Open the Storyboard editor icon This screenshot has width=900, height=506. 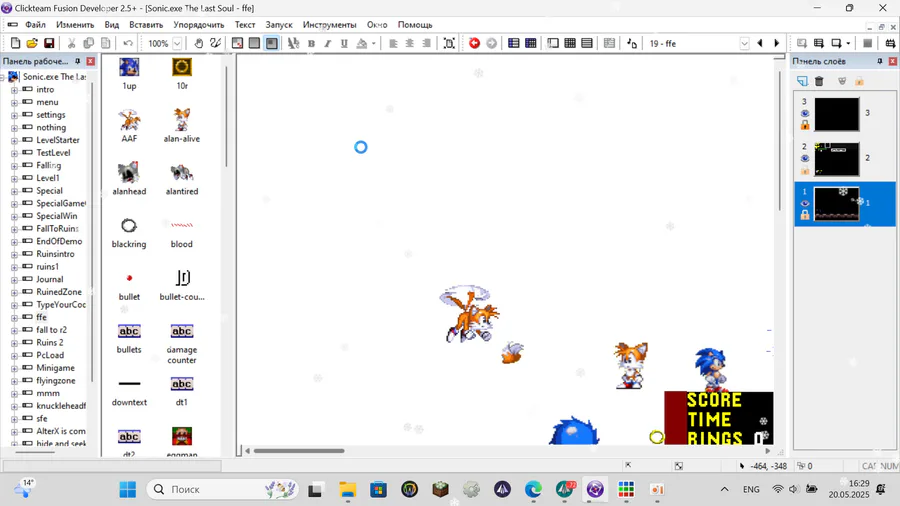tap(514, 43)
